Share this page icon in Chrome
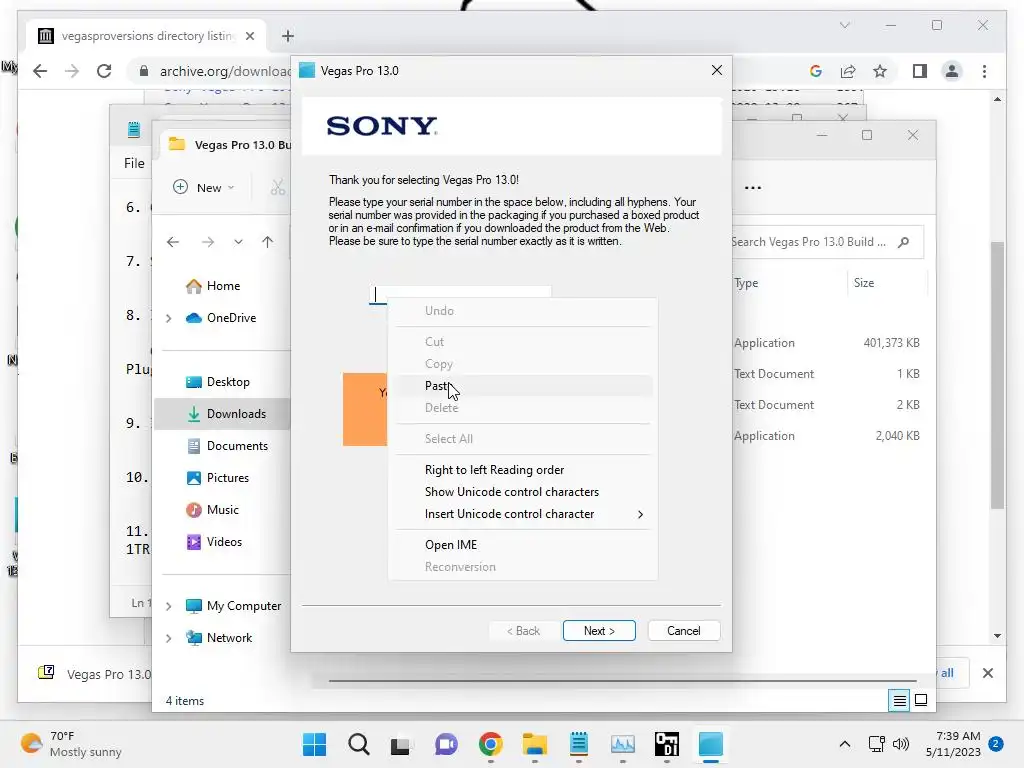Image resolution: width=1024 pixels, height=768 pixels. (848, 71)
